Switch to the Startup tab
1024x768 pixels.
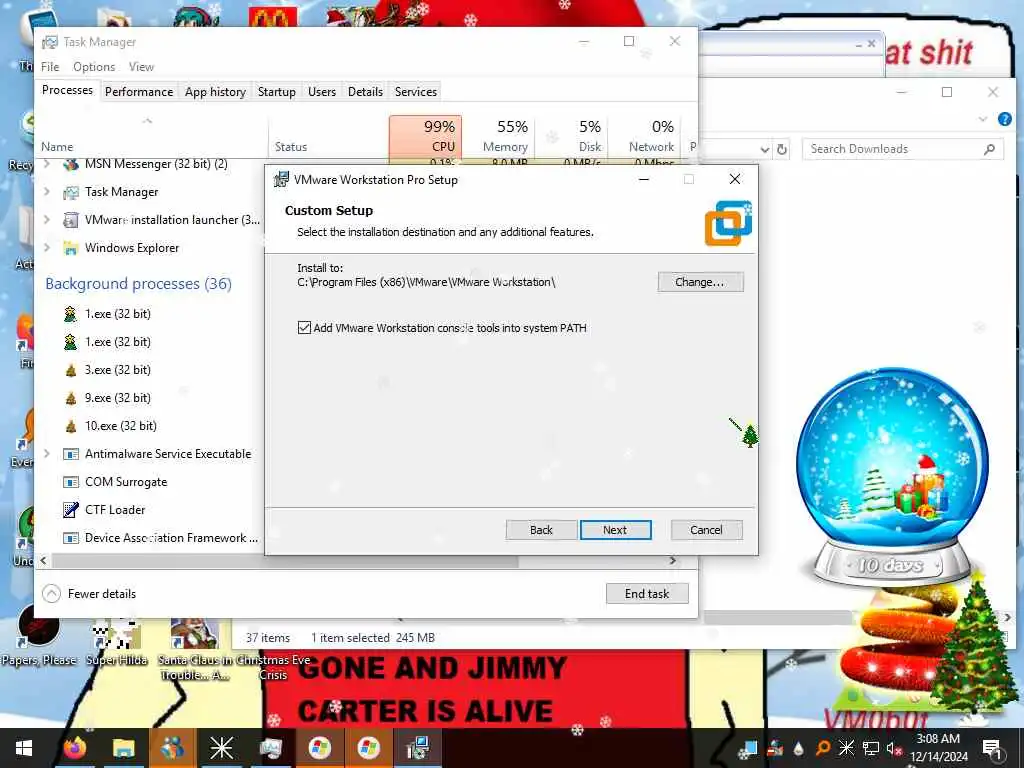pyautogui.click(x=277, y=92)
